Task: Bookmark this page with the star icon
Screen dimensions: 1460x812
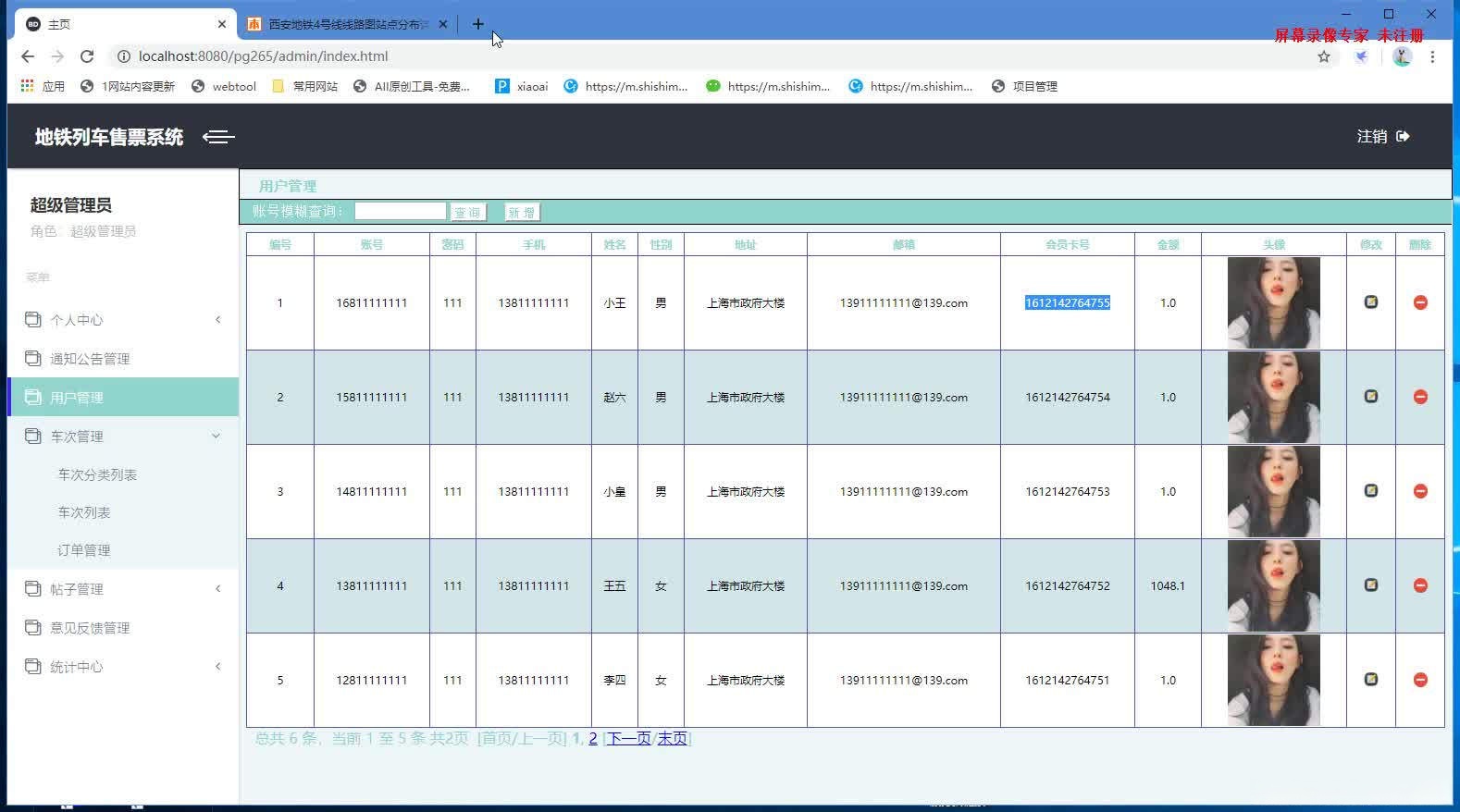Action: point(1324,56)
